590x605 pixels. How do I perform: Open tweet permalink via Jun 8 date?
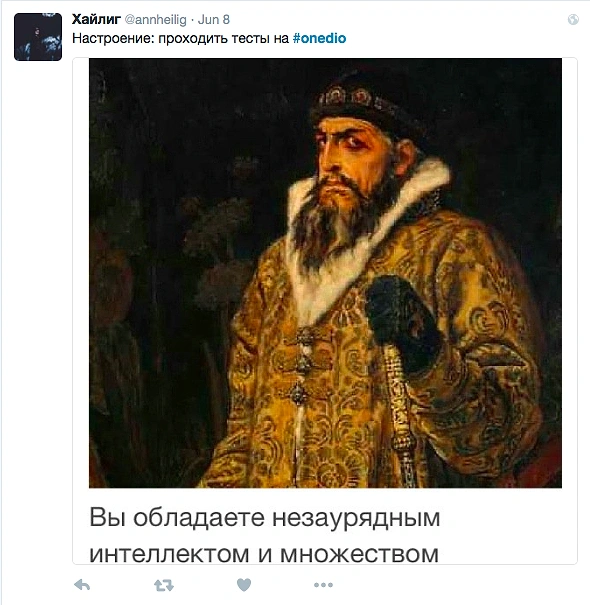214,19
